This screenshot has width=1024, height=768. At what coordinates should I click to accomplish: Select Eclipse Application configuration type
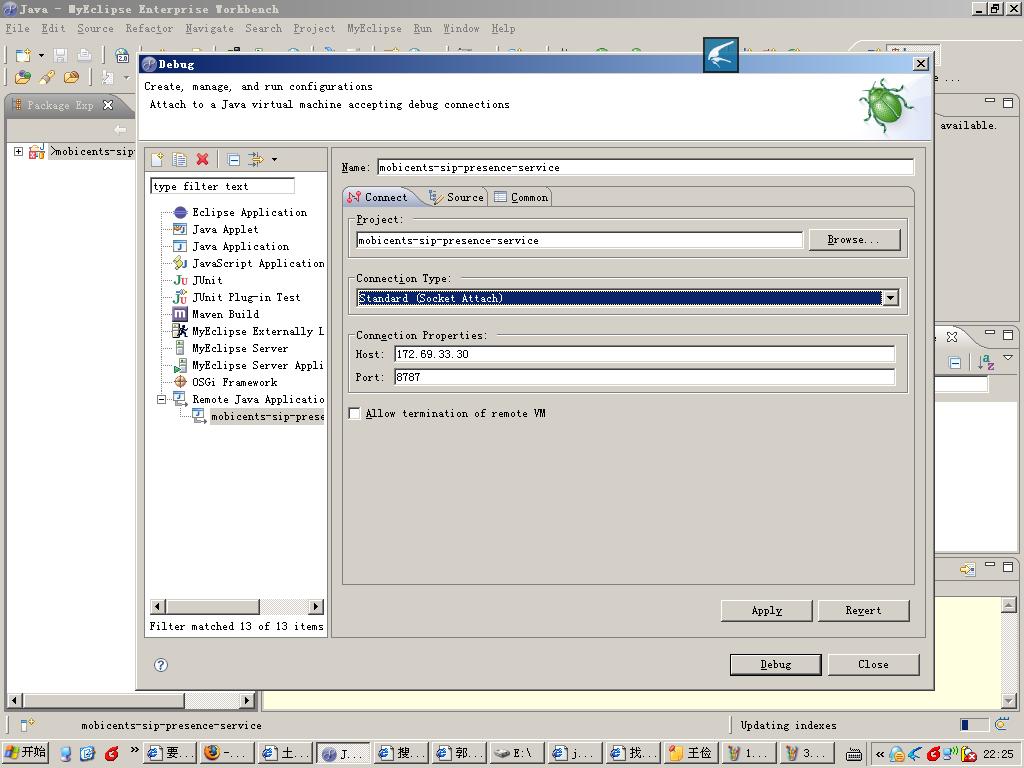click(x=249, y=212)
